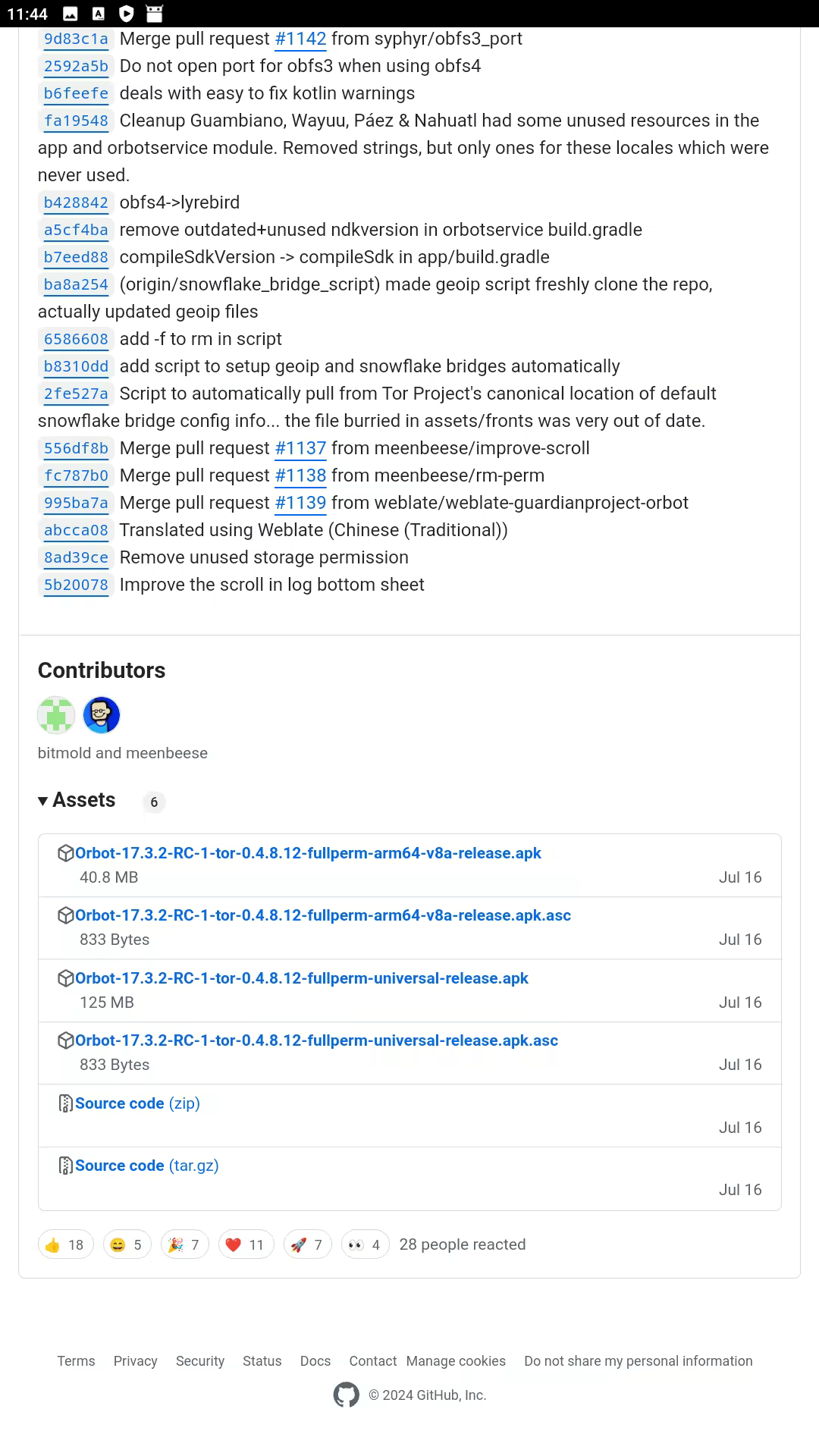
Task: Open pull request #1142
Action: coord(300,39)
